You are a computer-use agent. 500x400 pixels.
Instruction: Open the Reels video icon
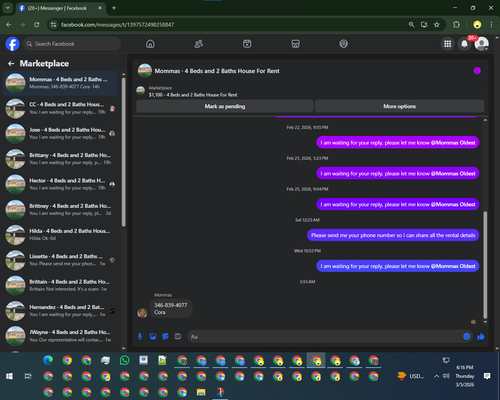coord(247,44)
